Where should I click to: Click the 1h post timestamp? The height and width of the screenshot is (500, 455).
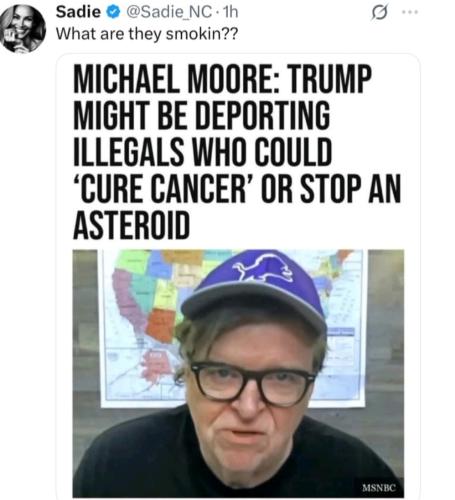(230, 12)
